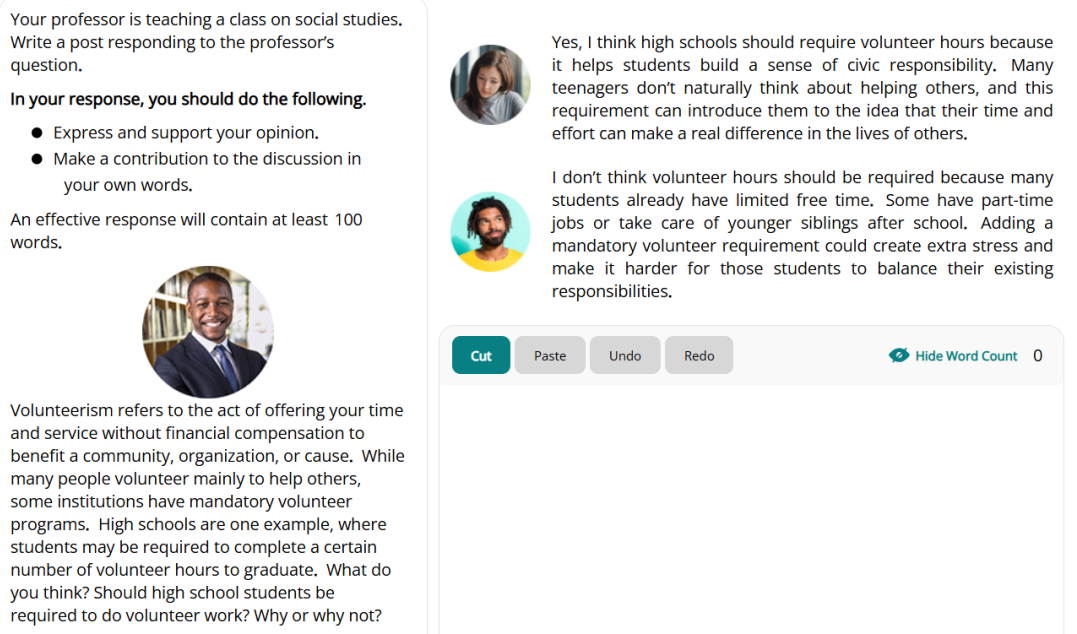Screen dimensions: 1077x634
Task: Toggle the Hide Word Count label
Action: click(x=966, y=356)
